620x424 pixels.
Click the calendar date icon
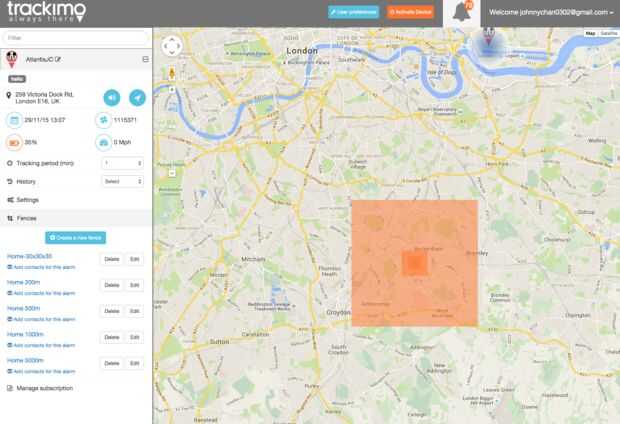[14, 120]
